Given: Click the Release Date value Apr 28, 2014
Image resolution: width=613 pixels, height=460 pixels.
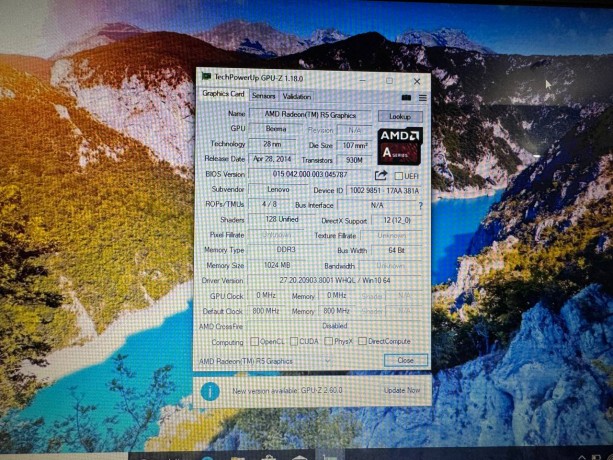Looking at the screenshot, I should pos(272,159).
